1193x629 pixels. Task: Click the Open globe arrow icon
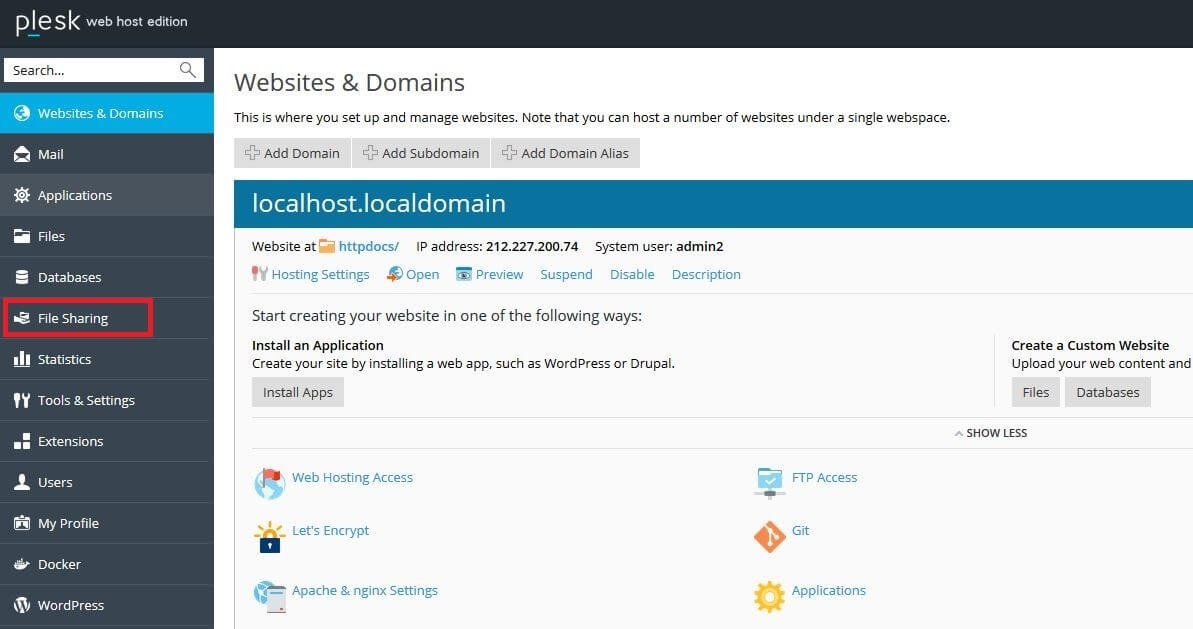point(394,274)
